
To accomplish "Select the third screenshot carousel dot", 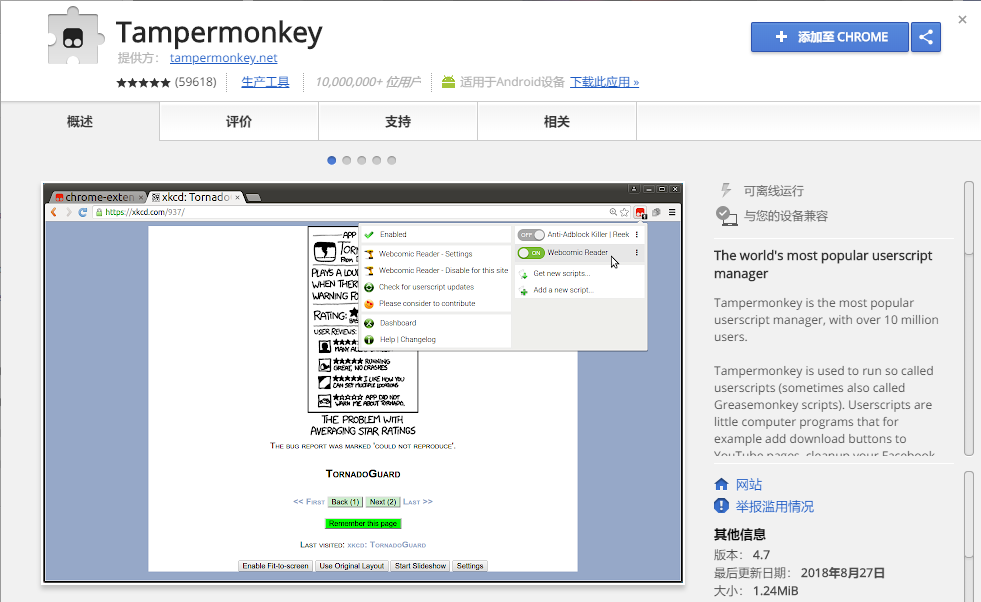I will 362,160.
